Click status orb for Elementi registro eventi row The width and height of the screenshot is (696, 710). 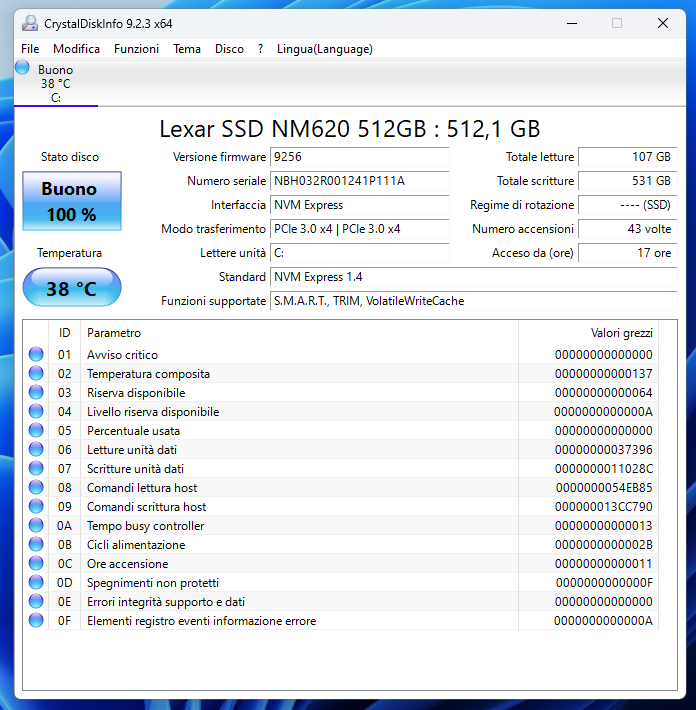pos(36,620)
